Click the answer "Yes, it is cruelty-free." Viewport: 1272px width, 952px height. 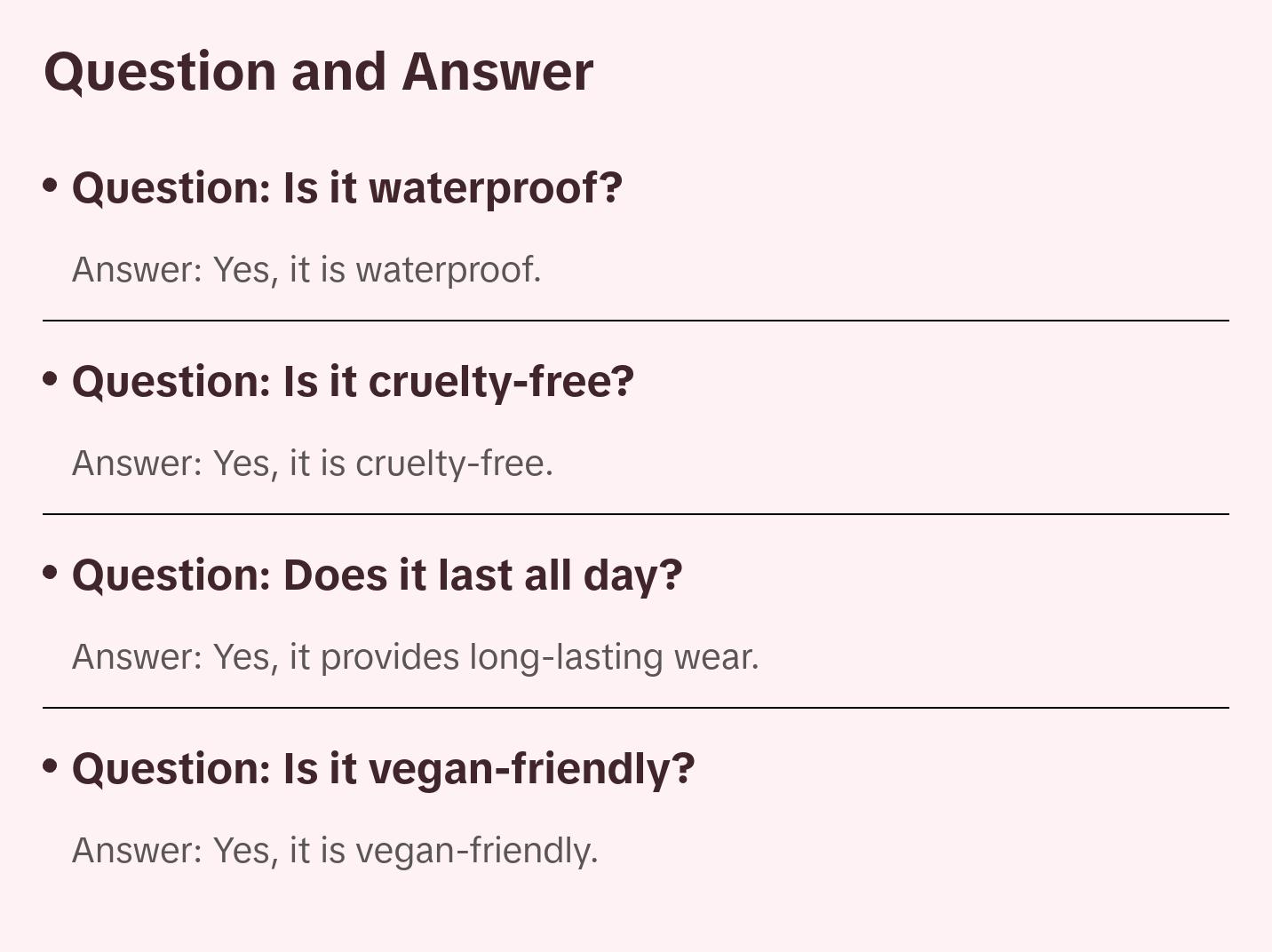tap(313, 464)
